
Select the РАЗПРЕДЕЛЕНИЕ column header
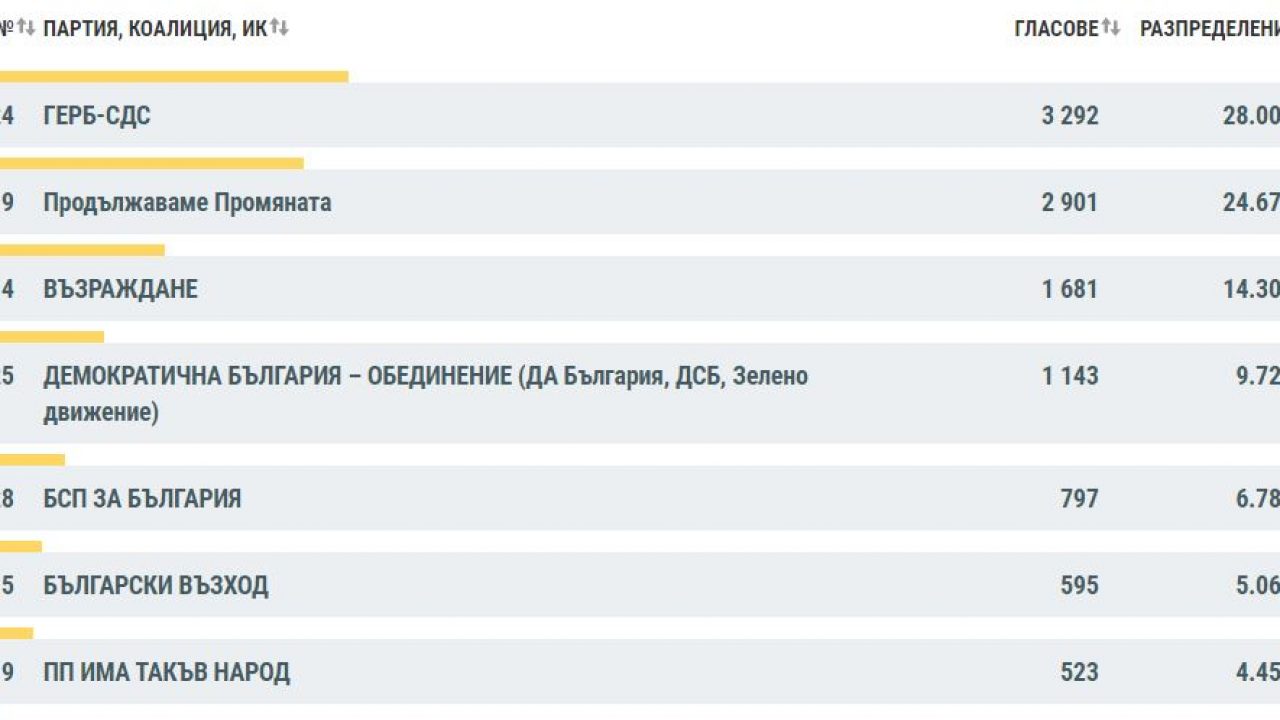pos(1210,29)
